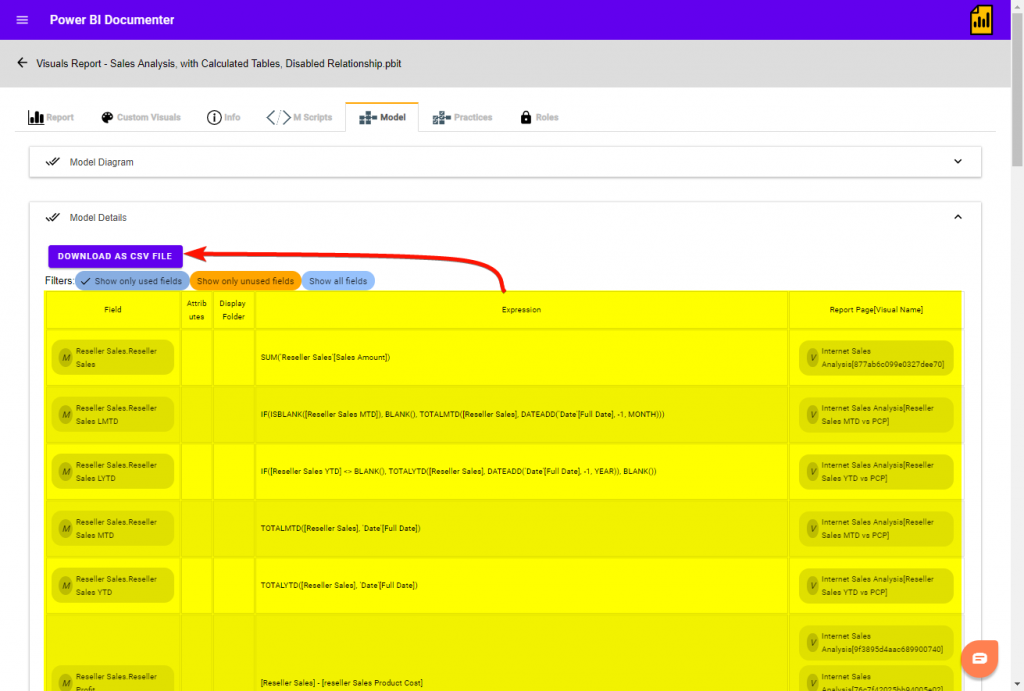
Task: Enable the 'Show only unused fields' filter
Action: pyautogui.click(x=246, y=281)
